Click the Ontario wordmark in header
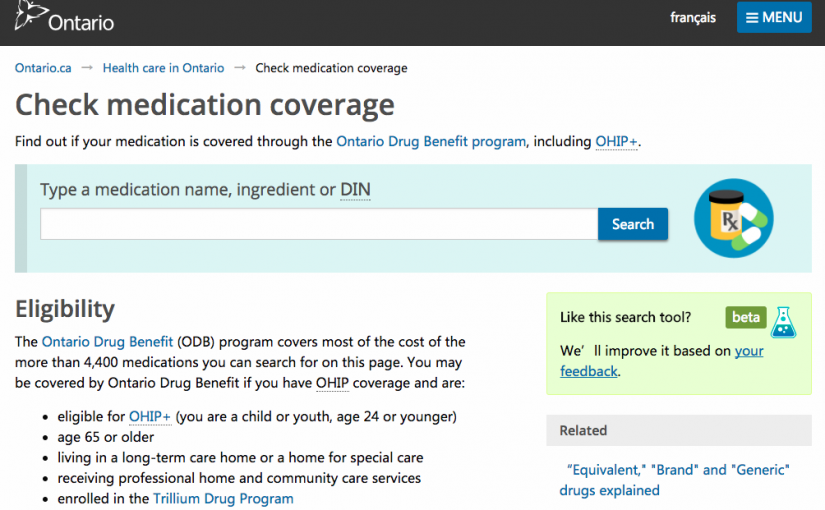Viewport: 825px width, 510px height. pyautogui.click(x=81, y=21)
